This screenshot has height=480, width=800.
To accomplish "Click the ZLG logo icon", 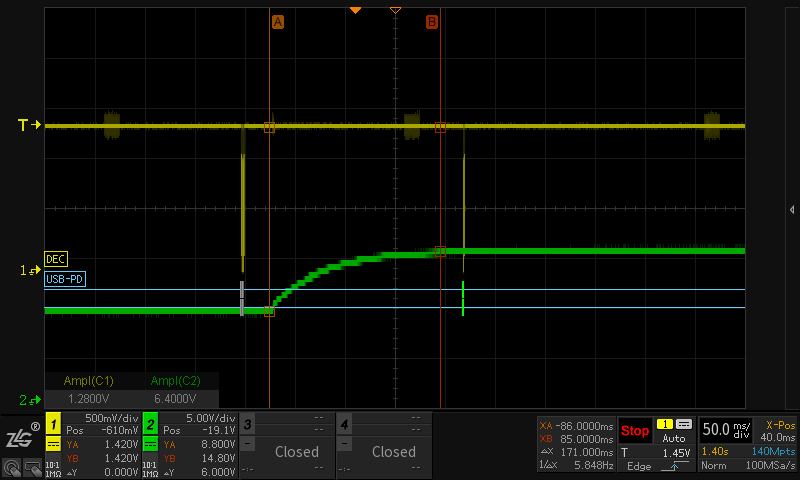I will (19, 437).
